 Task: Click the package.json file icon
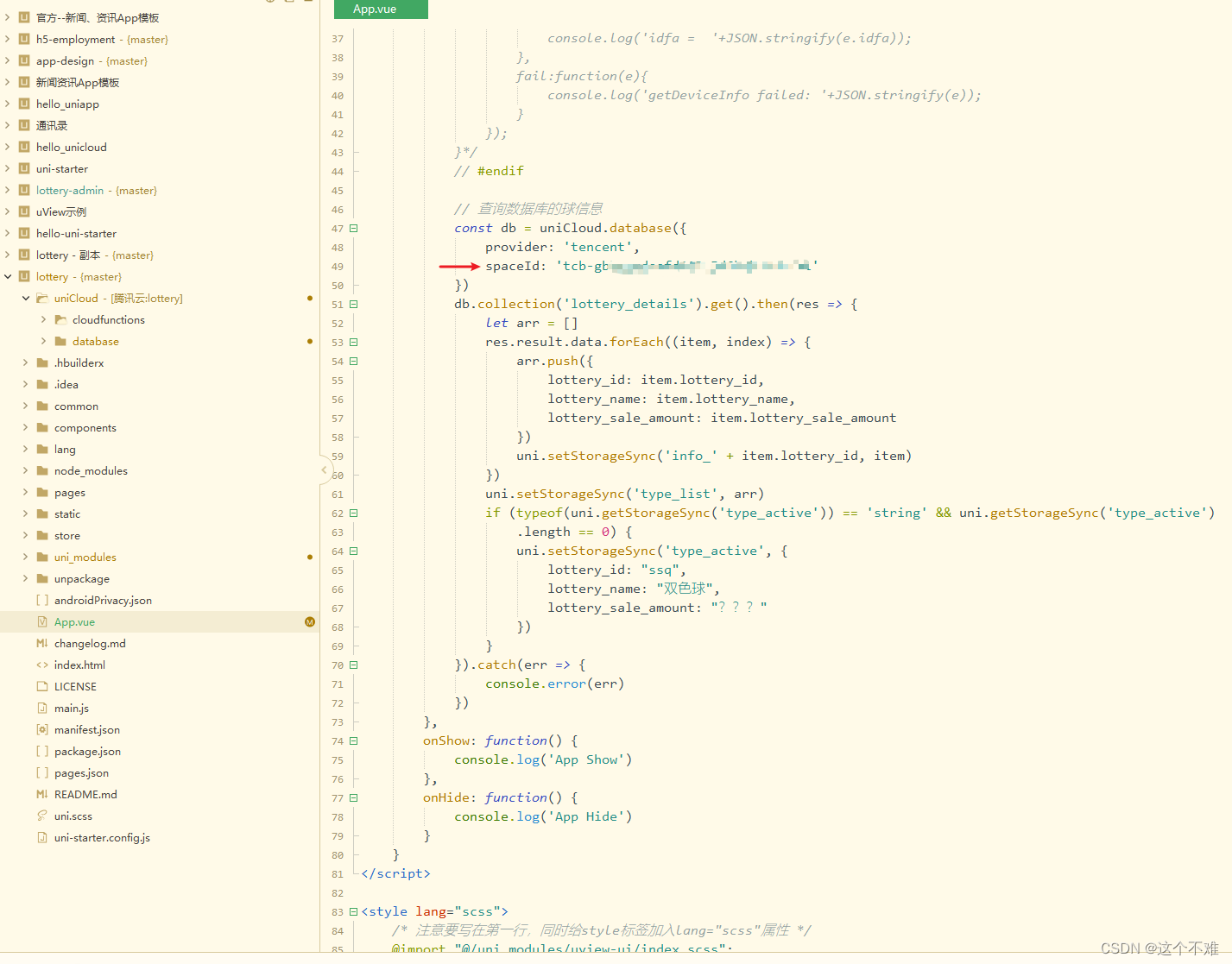click(x=42, y=751)
